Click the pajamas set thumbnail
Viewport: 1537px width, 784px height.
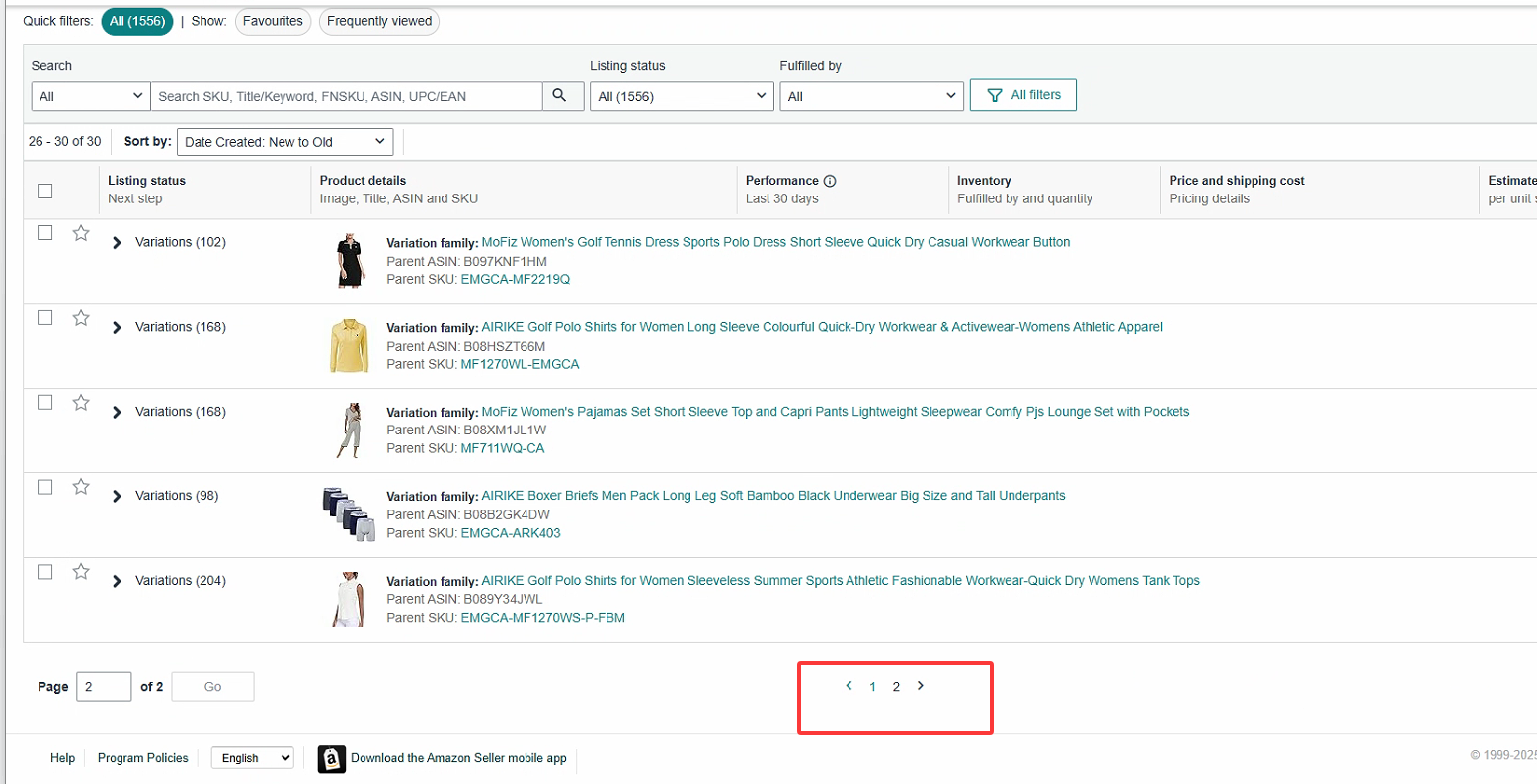pos(349,431)
